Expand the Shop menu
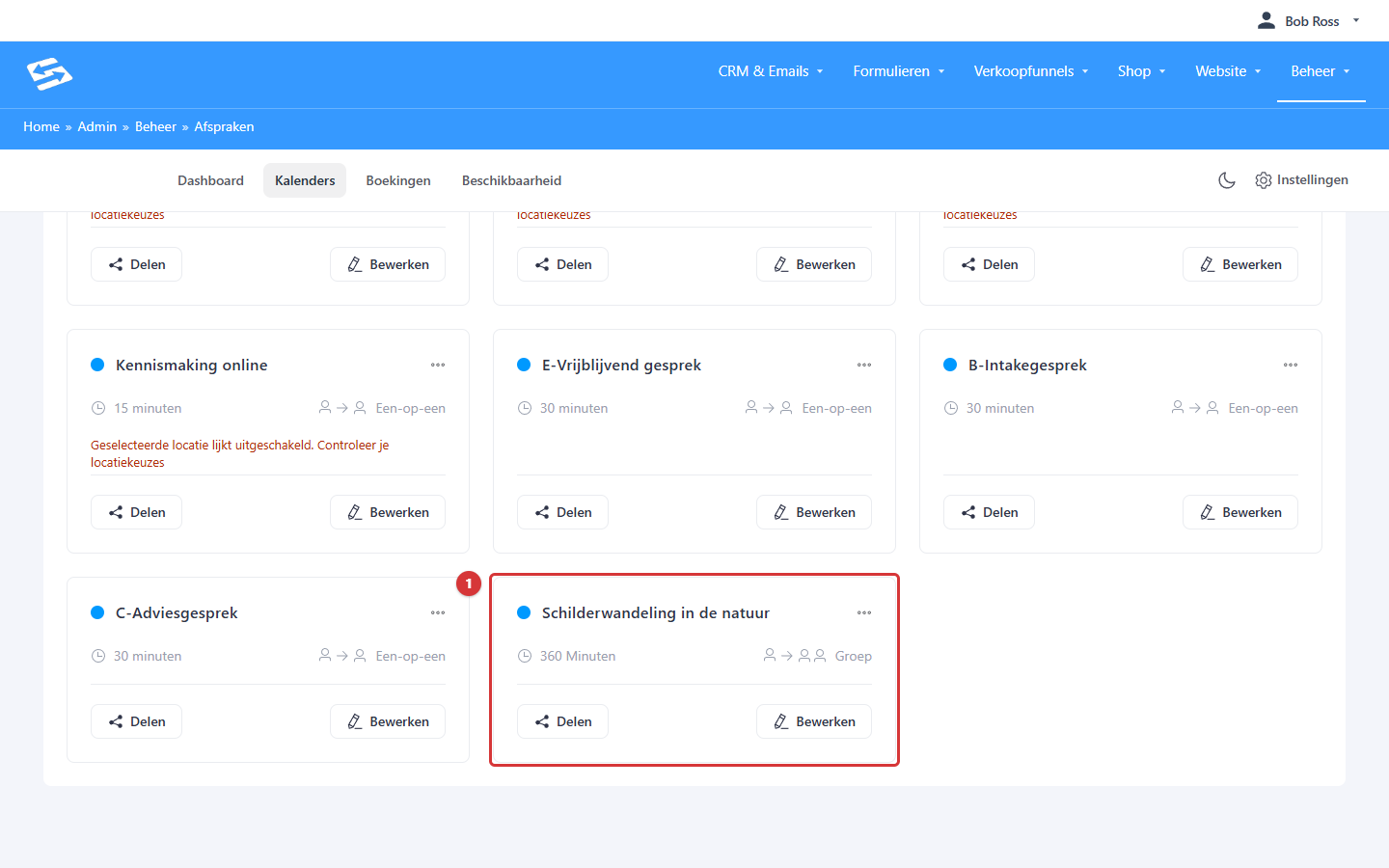Screen dimensions: 1389x868 pyautogui.click(x=1142, y=71)
